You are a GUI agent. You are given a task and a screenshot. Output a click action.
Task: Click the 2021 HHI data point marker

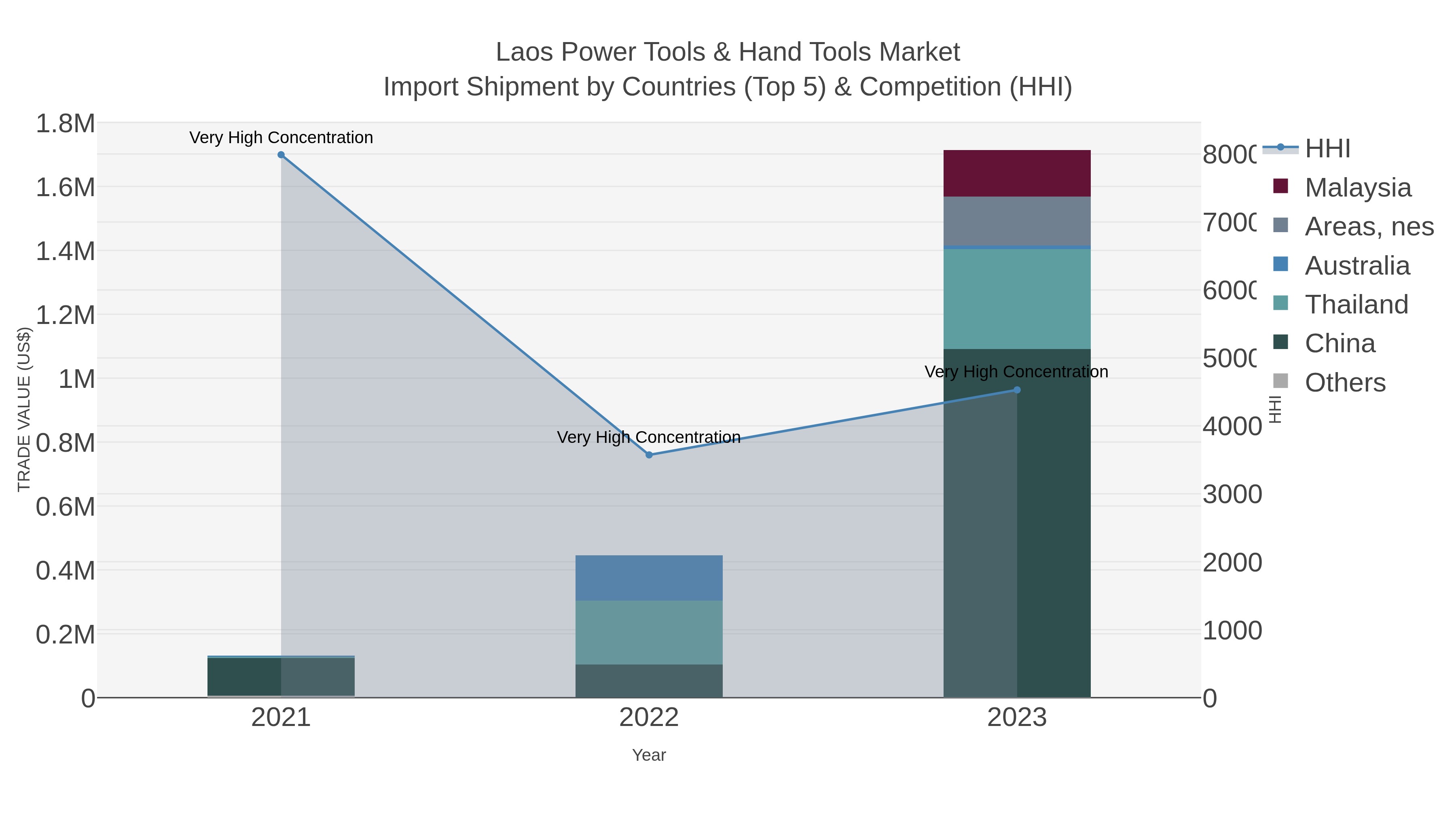pos(281,155)
